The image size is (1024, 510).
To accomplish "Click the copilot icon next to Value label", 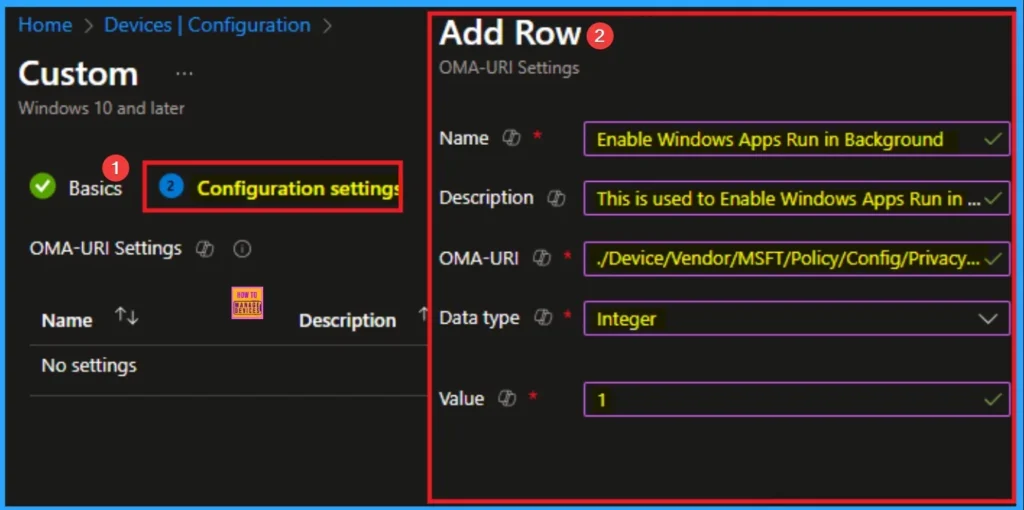I will (507, 398).
